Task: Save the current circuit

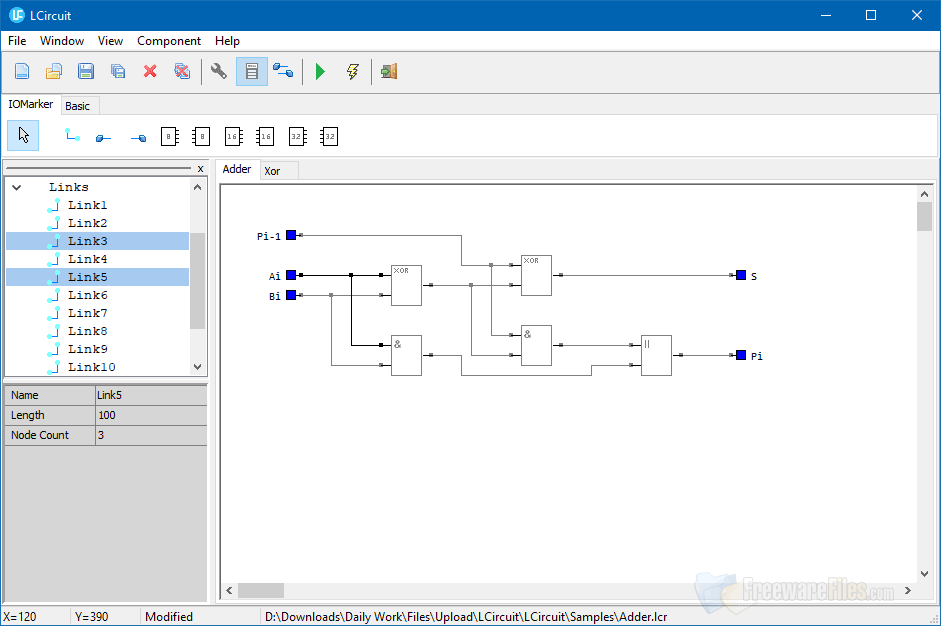Action: coord(86,71)
